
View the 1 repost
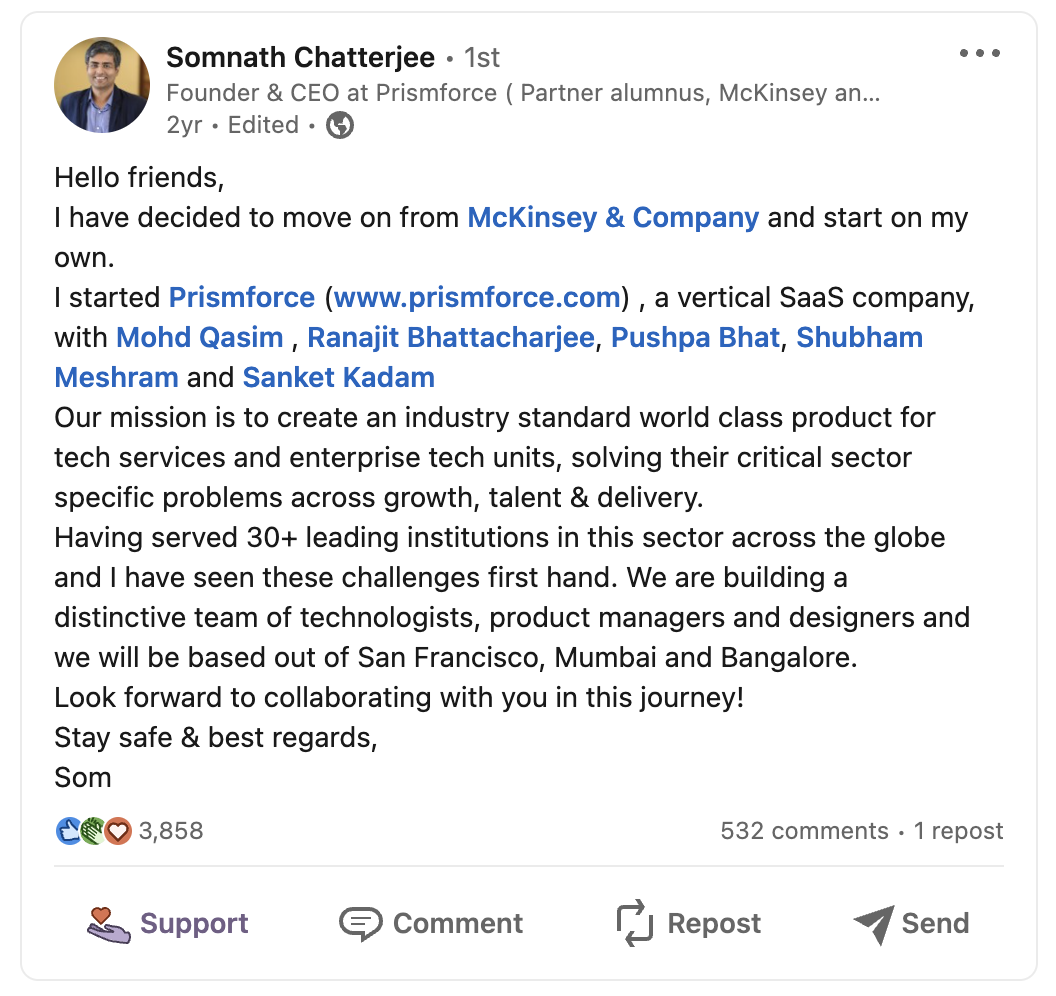tap(958, 830)
